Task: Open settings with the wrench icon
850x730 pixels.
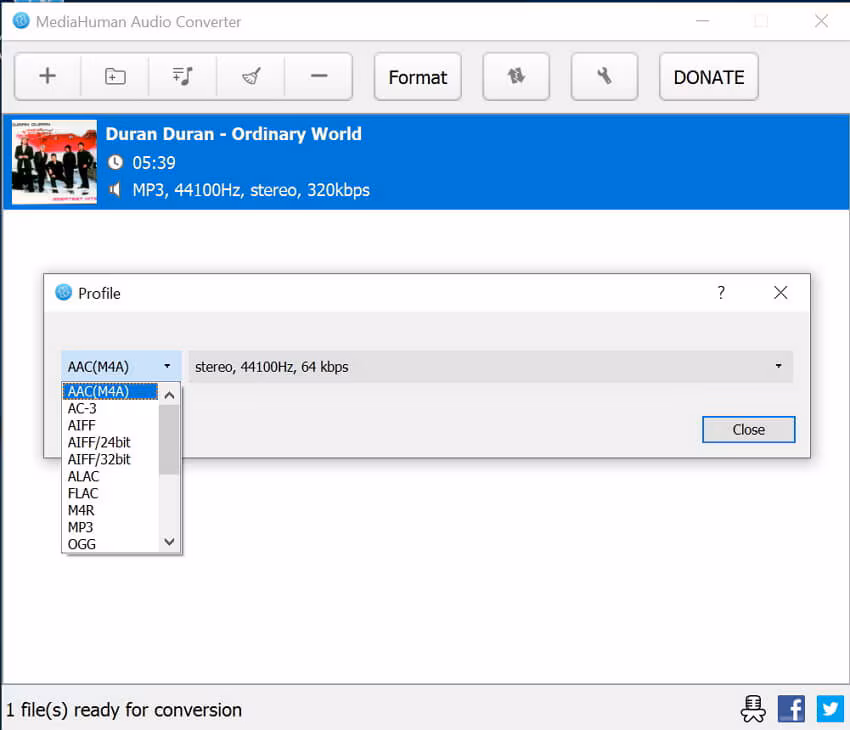Action: point(604,77)
